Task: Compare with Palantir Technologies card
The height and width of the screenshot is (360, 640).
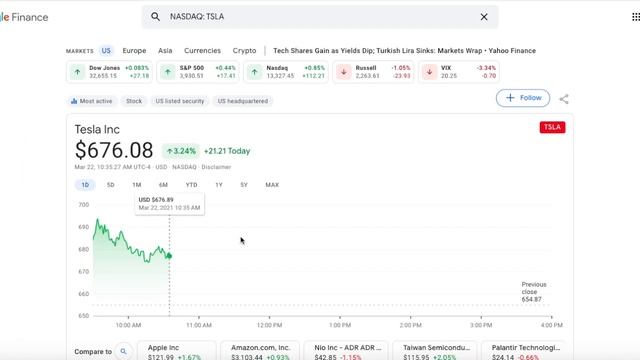Action: pyautogui.click(x=524, y=351)
